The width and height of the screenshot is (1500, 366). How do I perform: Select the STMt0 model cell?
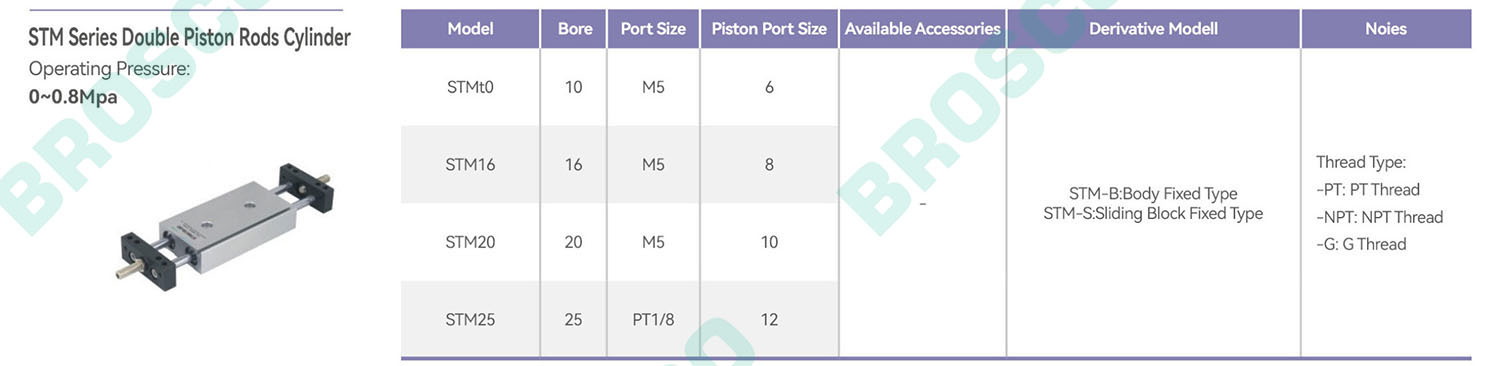(470, 87)
